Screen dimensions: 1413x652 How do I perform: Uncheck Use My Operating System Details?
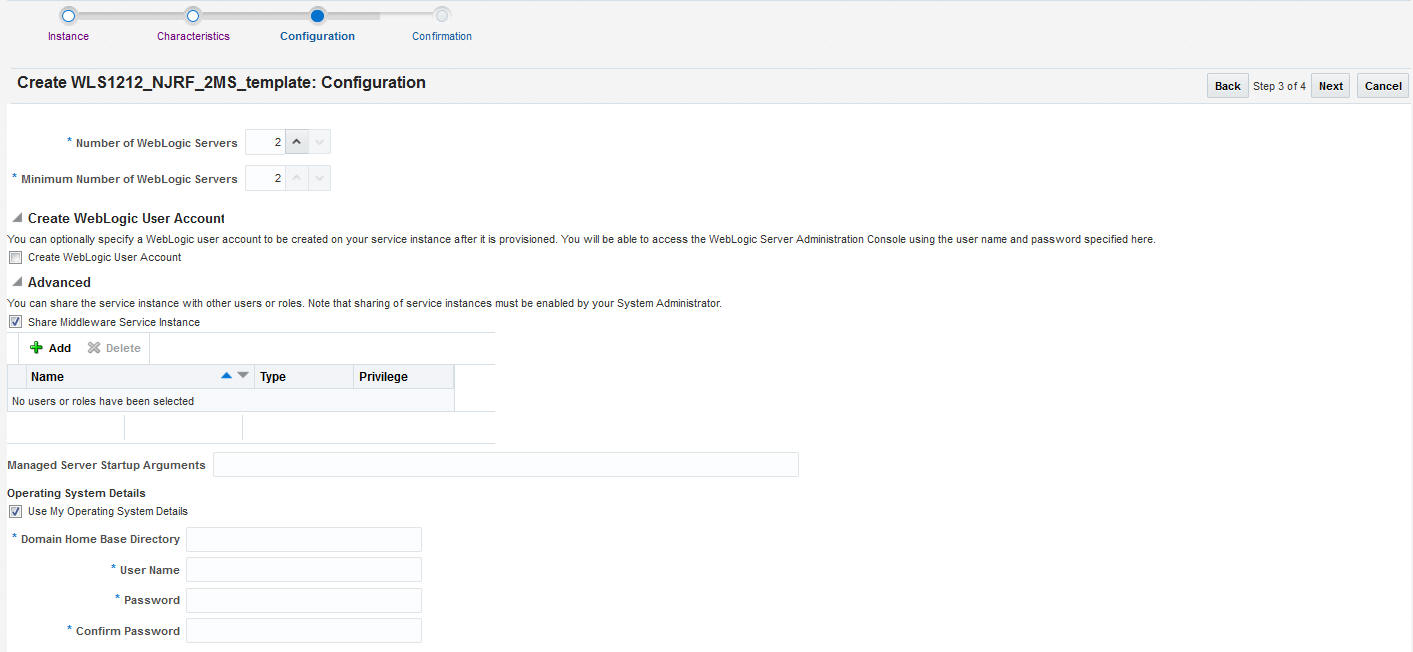tap(15, 511)
